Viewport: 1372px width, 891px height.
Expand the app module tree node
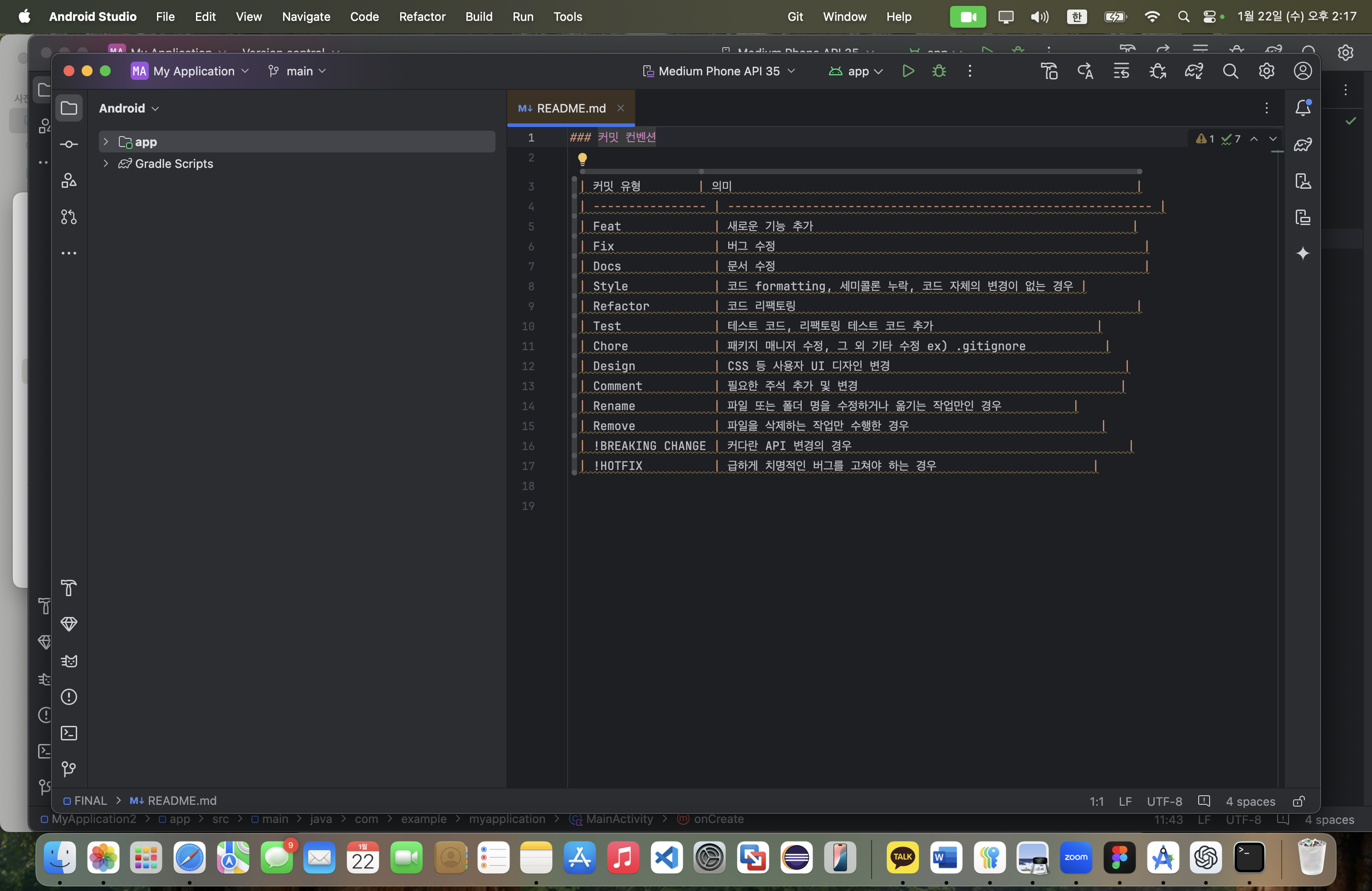(106, 142)
